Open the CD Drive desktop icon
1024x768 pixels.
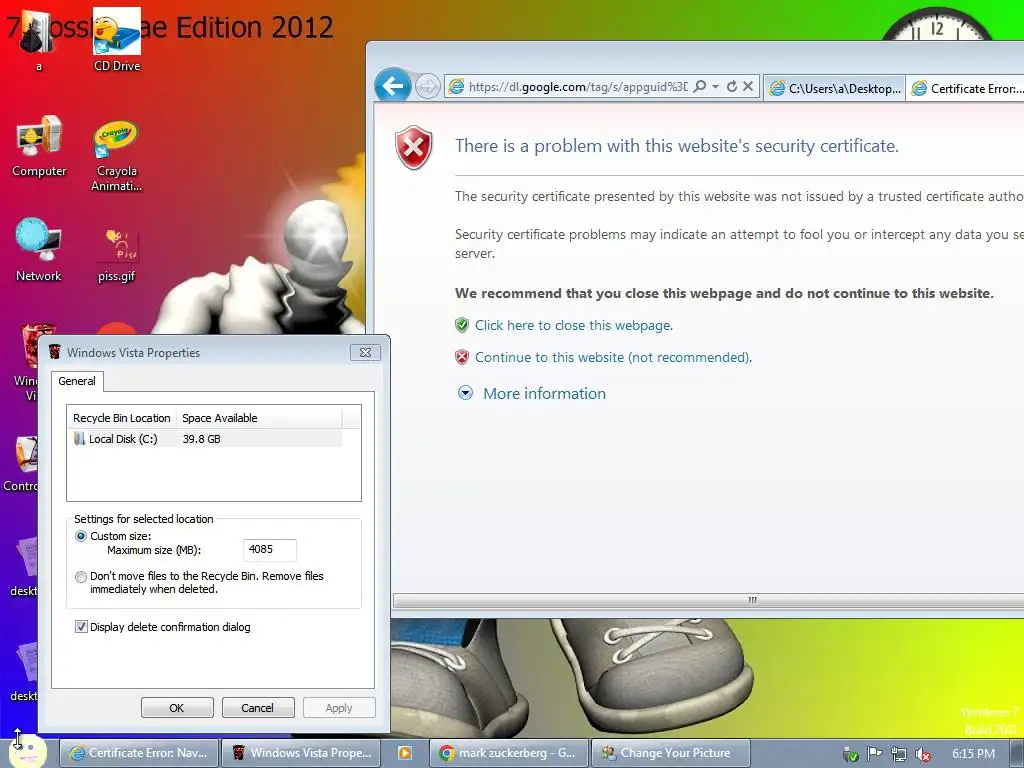click(x=117, y=39)
